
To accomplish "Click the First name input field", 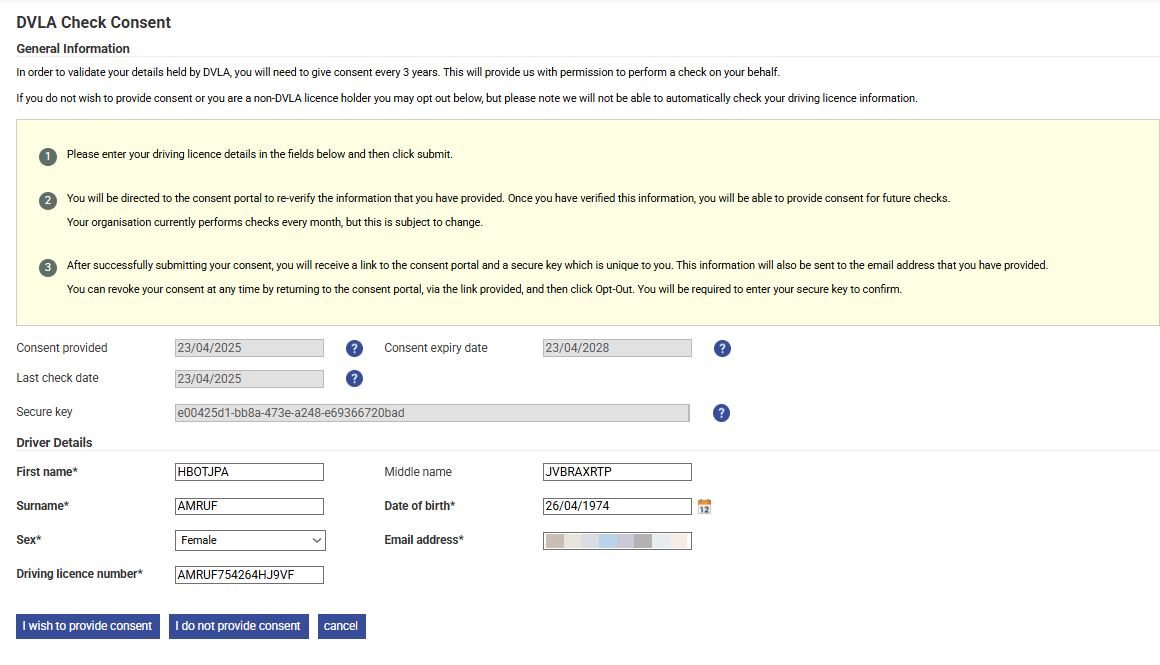I will click(249, 472).
